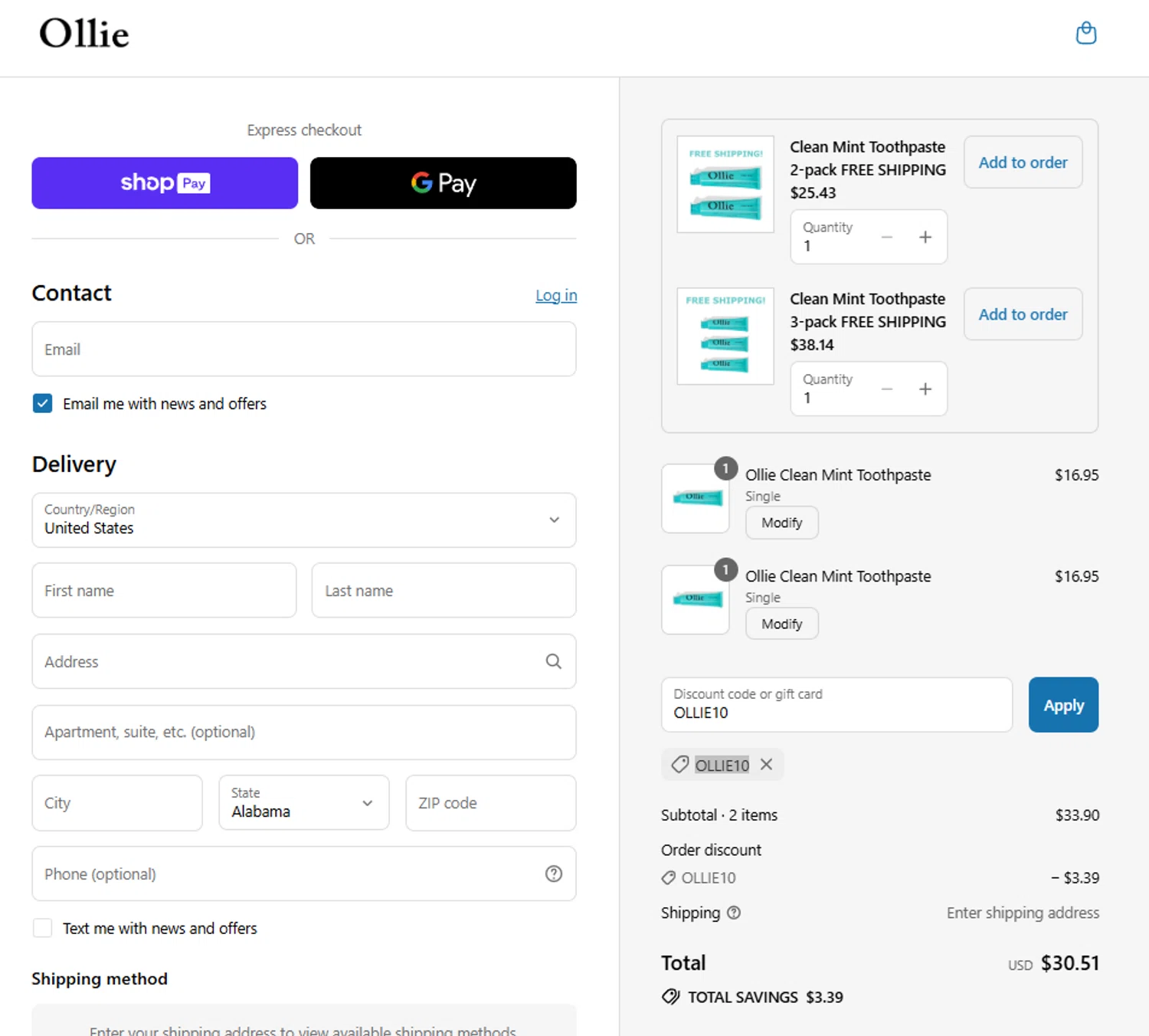1149x1036 pixels.
Task: Click the 2-pack toothpaste product thumbnail
Action: pos(725,185)
